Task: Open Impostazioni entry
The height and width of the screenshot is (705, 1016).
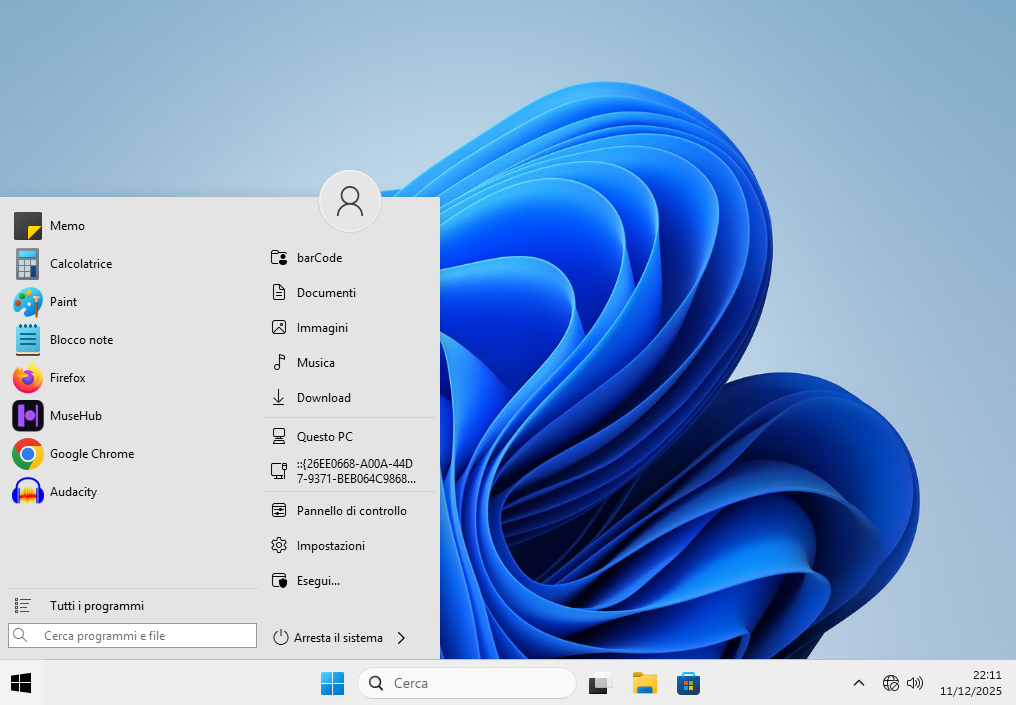Action: pos(349,546)
